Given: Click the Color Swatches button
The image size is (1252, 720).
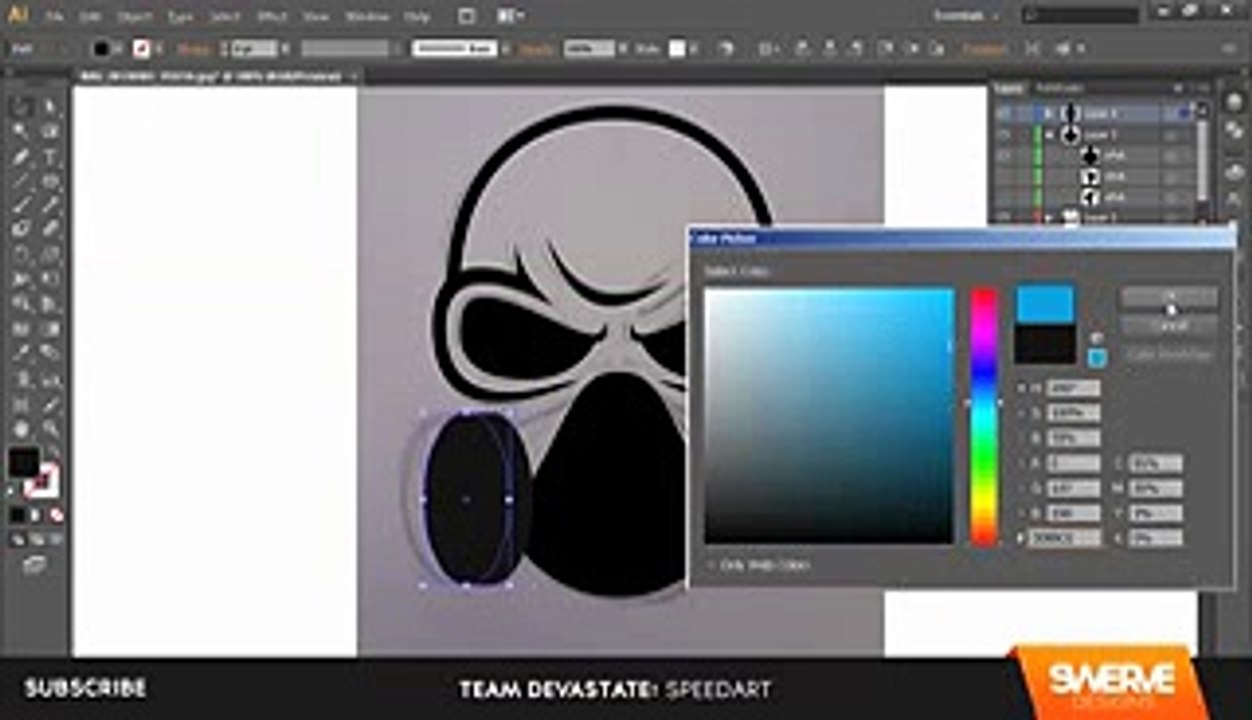Looking at the screenshot, I should (1169, 354).
